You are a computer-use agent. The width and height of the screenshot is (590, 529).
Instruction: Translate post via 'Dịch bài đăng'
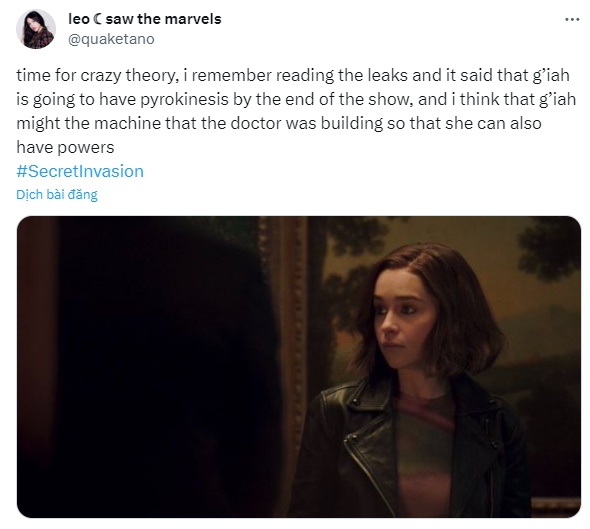[57, 194]
